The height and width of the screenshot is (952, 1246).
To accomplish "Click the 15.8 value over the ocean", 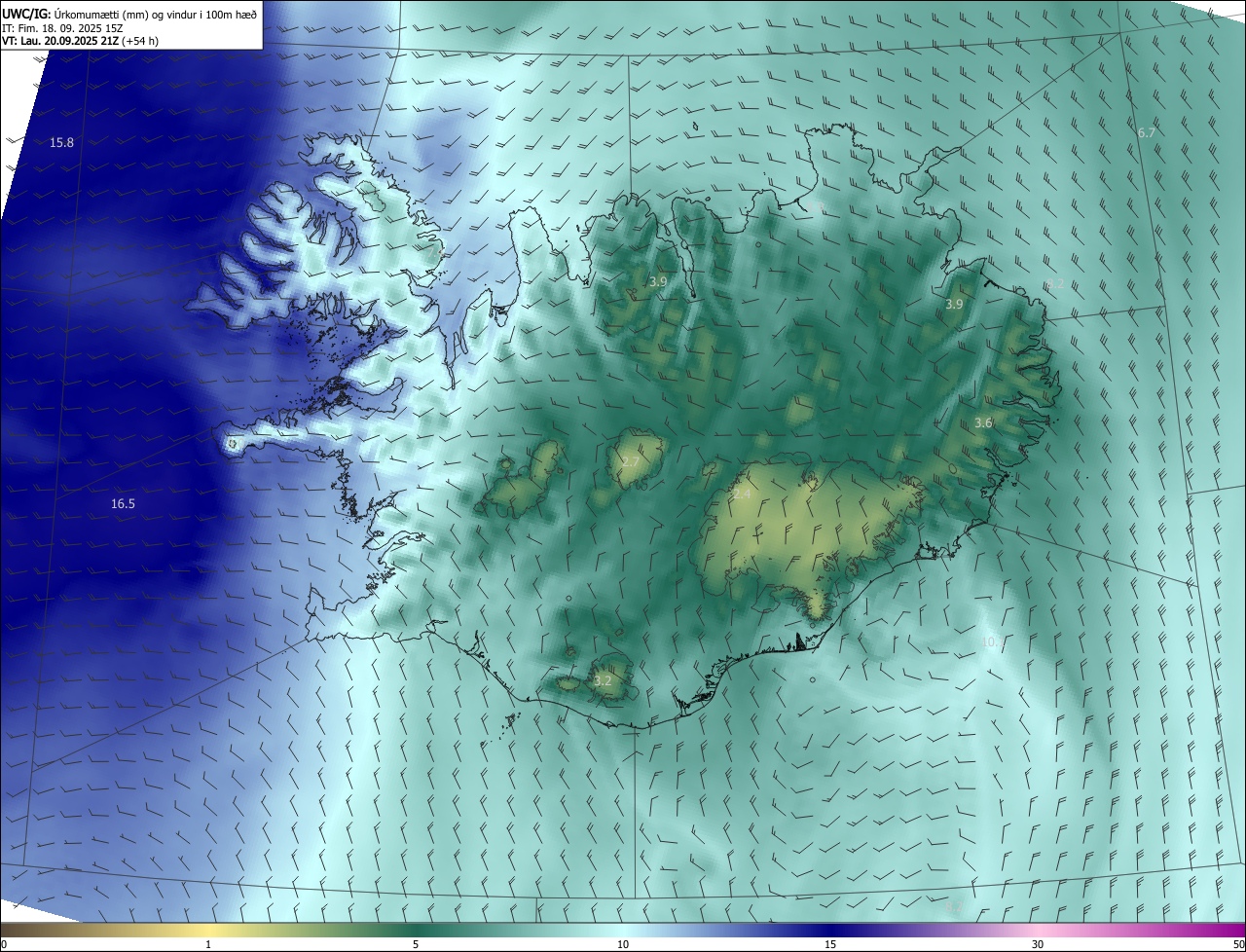I will (x=61, y=142).
